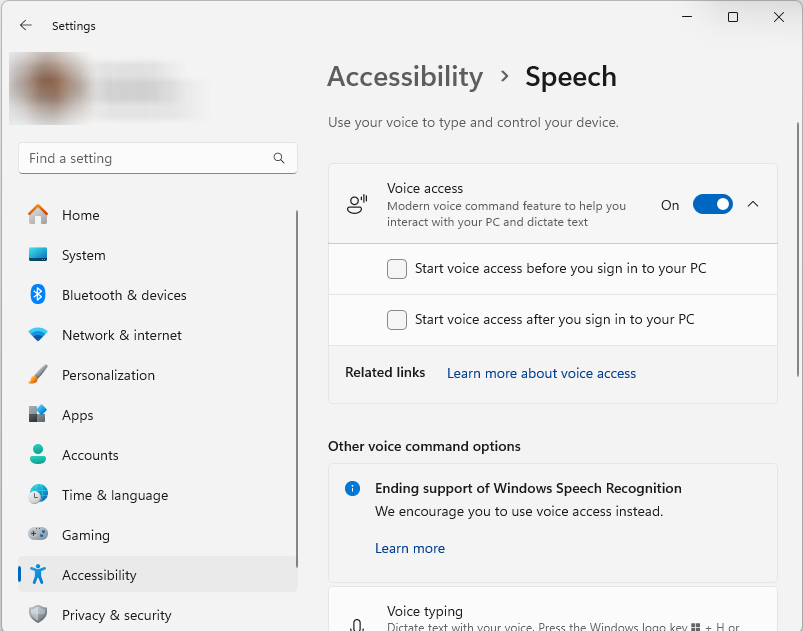Click the back arrow icon in Settings
This screenshot has width=803, height=631.
tap(26, 25)
